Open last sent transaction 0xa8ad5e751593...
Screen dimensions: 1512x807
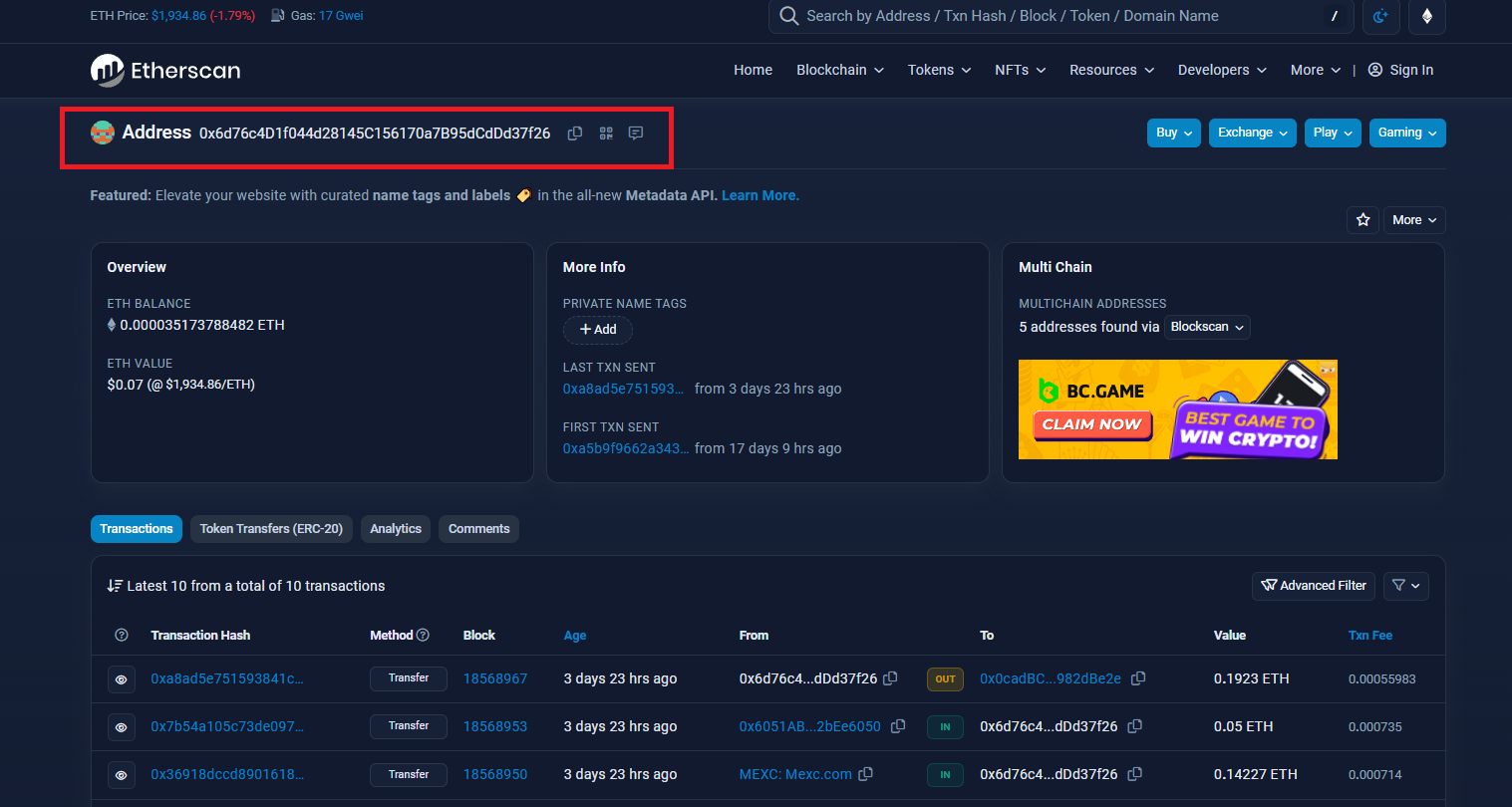click(623, 389)
